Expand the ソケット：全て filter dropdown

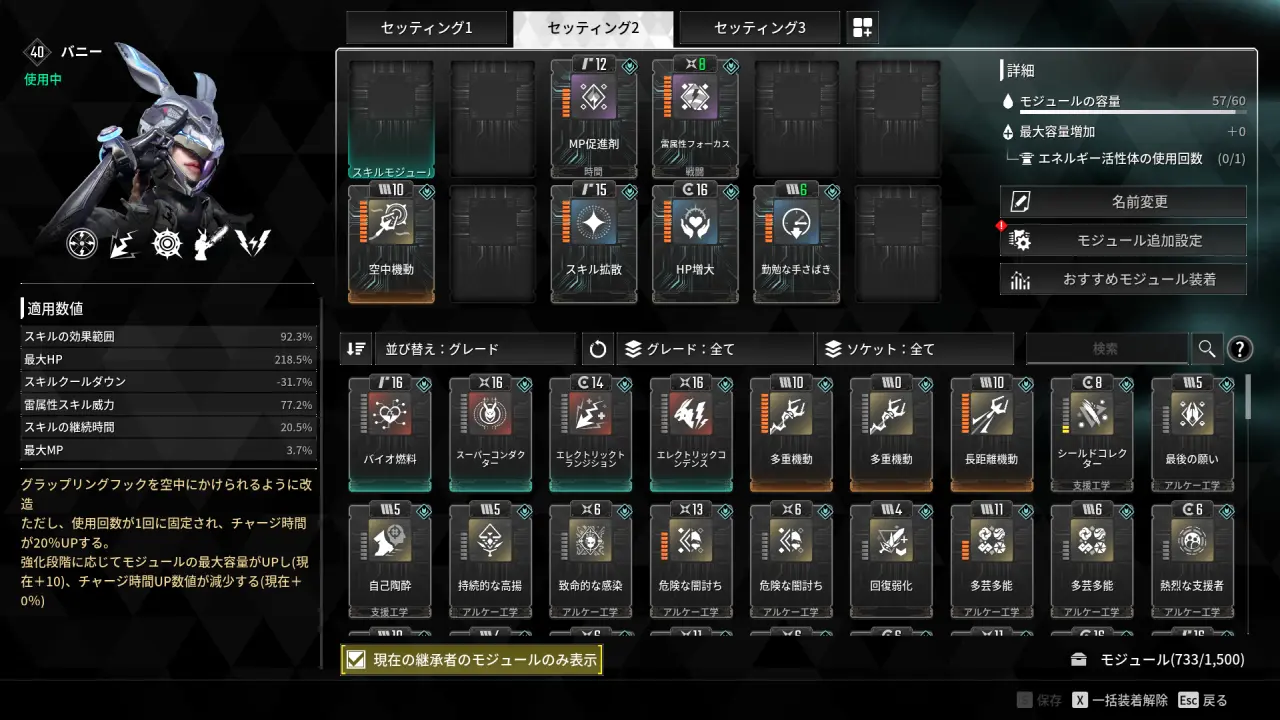[x=915, y=349]
